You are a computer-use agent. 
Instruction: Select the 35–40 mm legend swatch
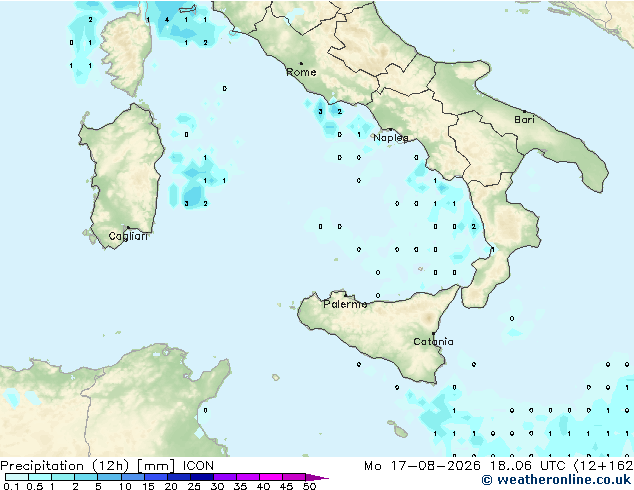[247, 477]
